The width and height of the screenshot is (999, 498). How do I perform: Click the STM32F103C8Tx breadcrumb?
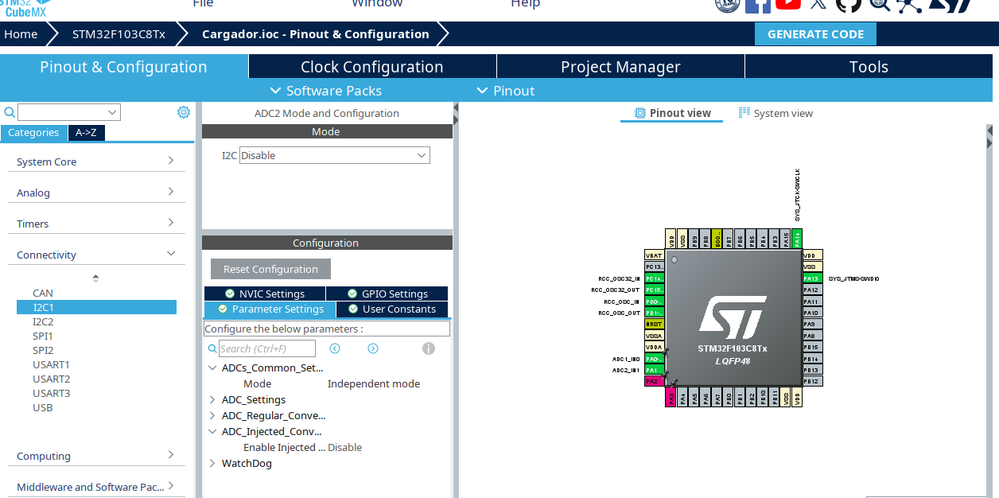(x=119, y=34)
